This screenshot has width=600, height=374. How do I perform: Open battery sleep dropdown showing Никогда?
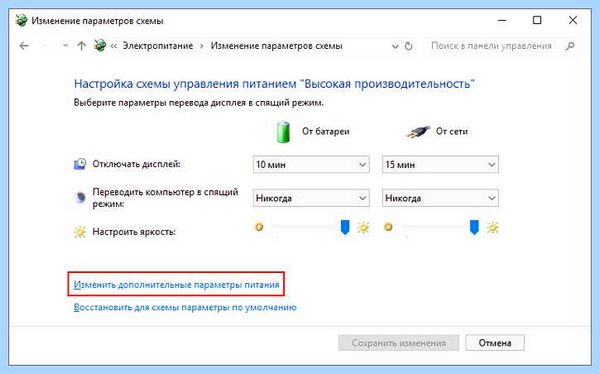click(x=311, y=198)
